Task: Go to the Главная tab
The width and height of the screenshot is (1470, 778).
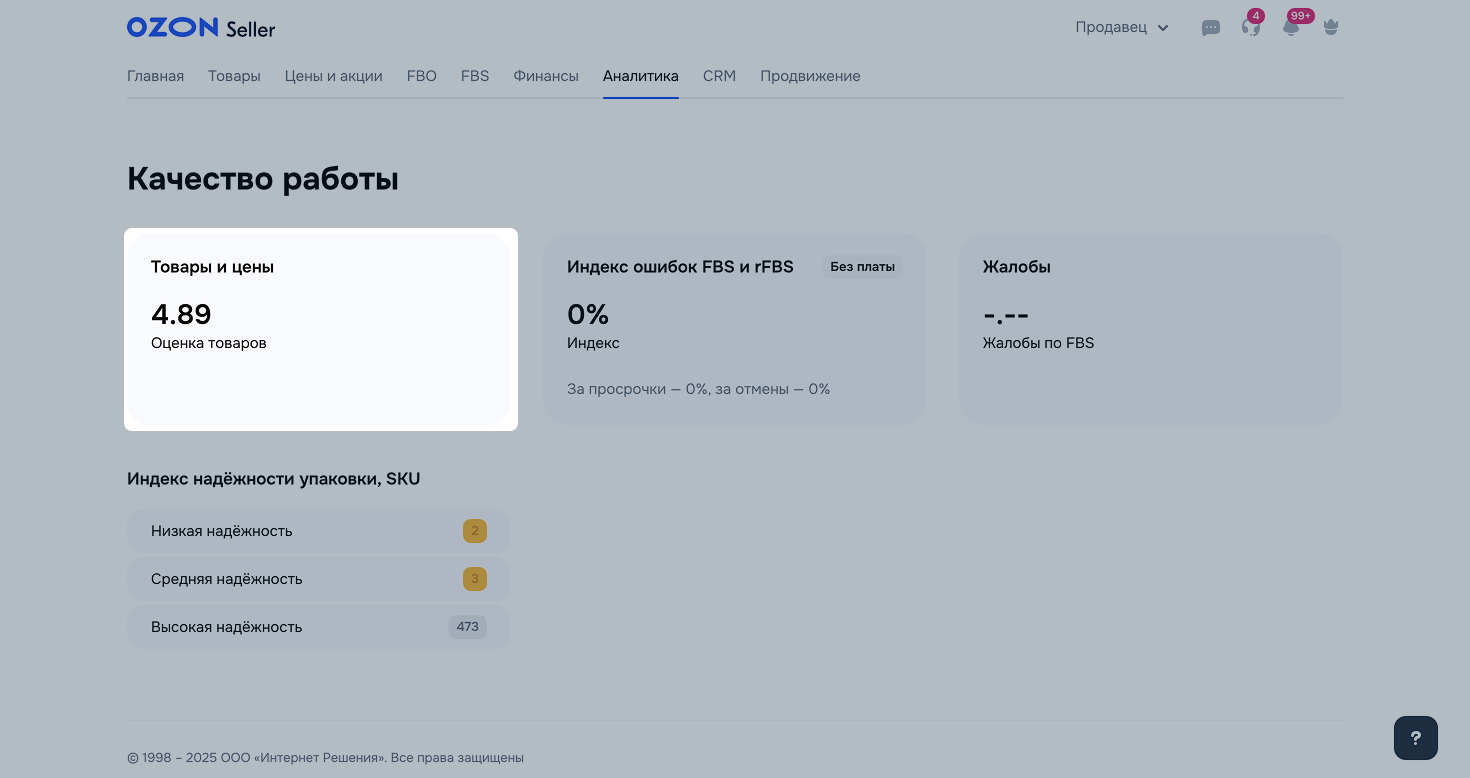Action: [x=155, y=76]
